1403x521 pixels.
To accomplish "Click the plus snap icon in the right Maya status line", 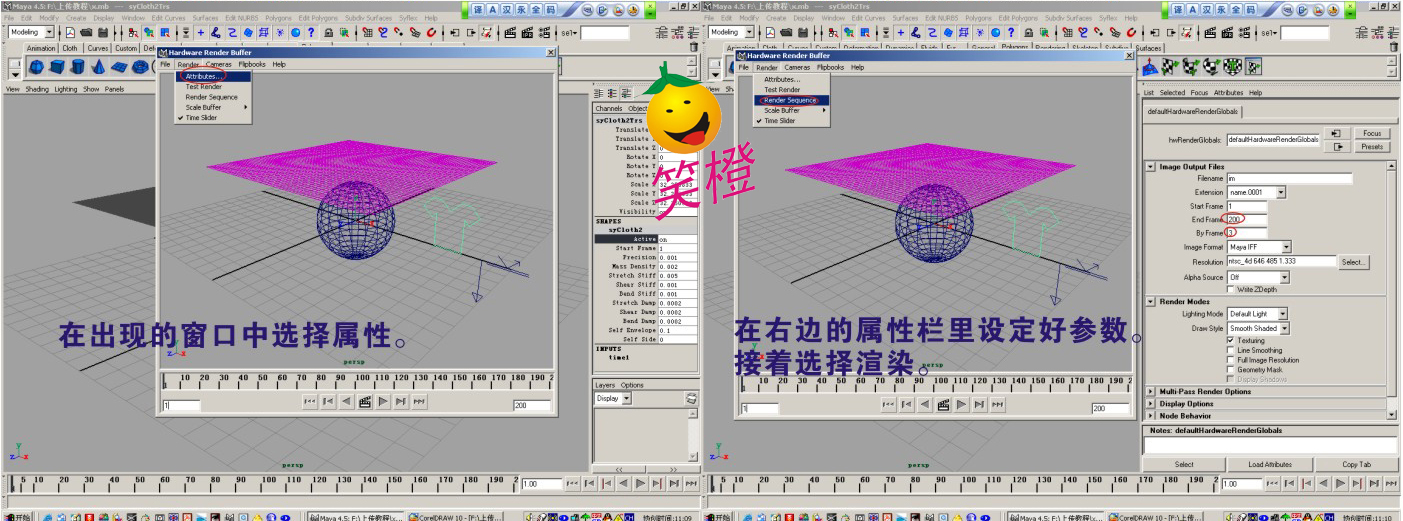I will coord(901,32).
